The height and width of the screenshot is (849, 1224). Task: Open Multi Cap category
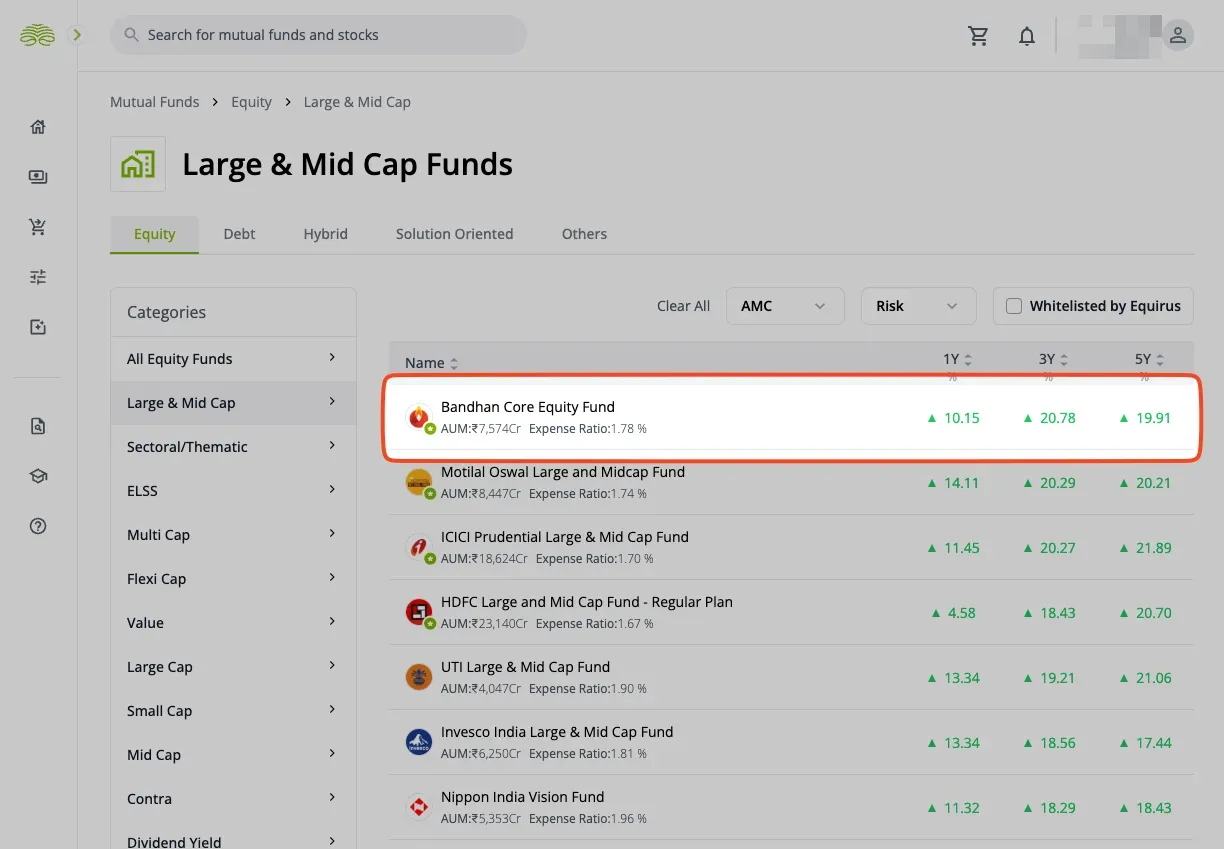point(233,535)
